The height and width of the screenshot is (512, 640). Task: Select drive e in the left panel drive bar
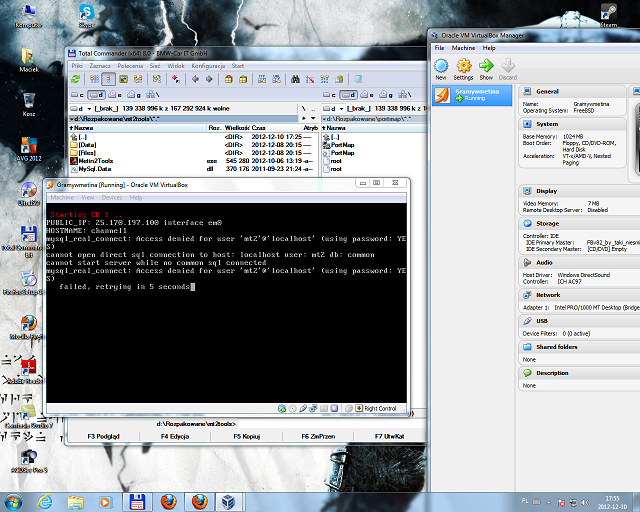[115, 95]
